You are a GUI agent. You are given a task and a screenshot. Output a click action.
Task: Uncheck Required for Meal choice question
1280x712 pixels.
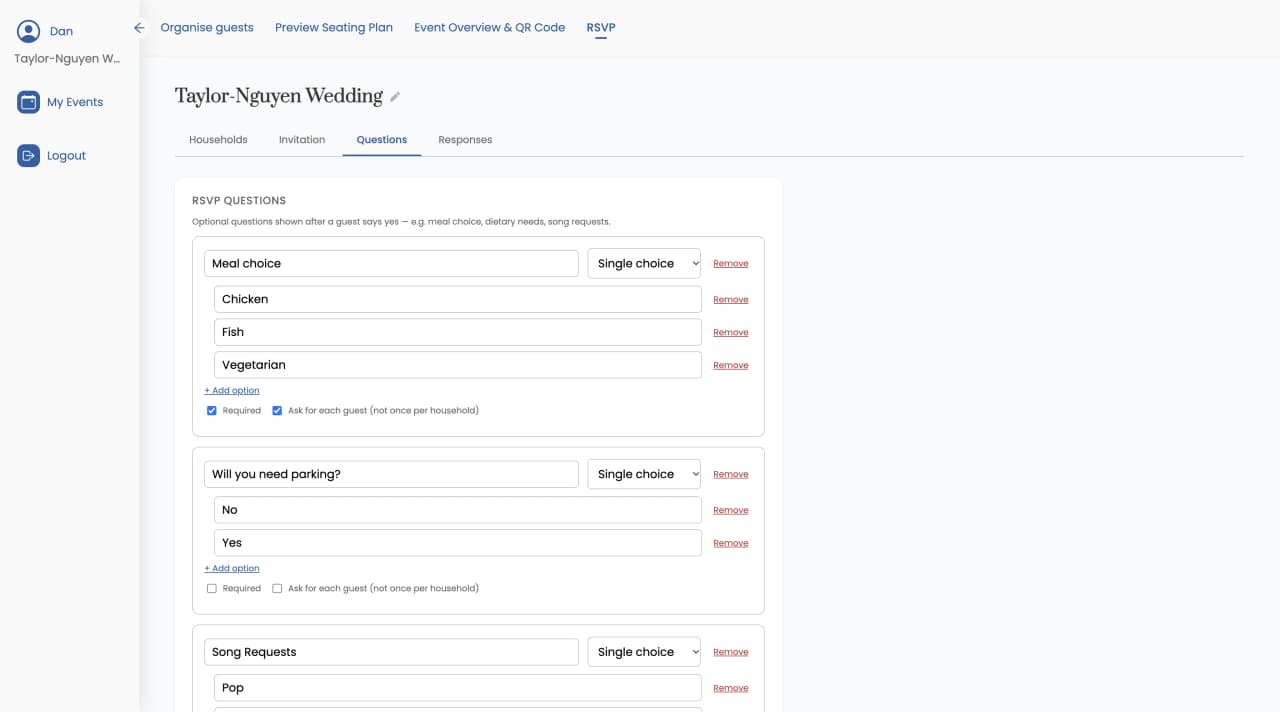pyautogui.click(x=211, y=411)
